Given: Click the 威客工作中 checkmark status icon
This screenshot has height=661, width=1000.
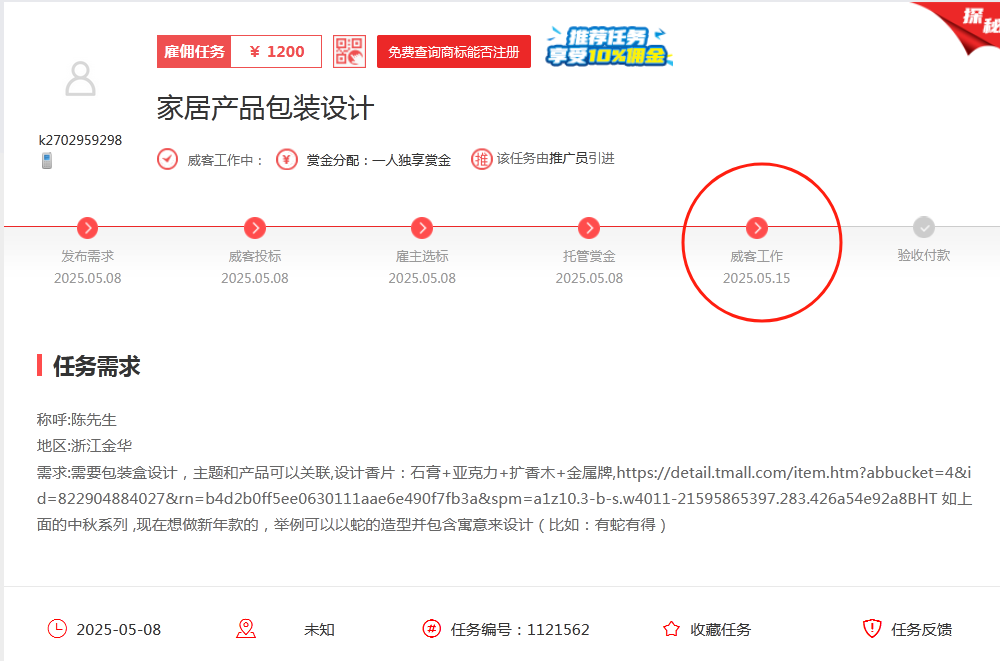Looking at the screenshot, I should coord(167,160).
